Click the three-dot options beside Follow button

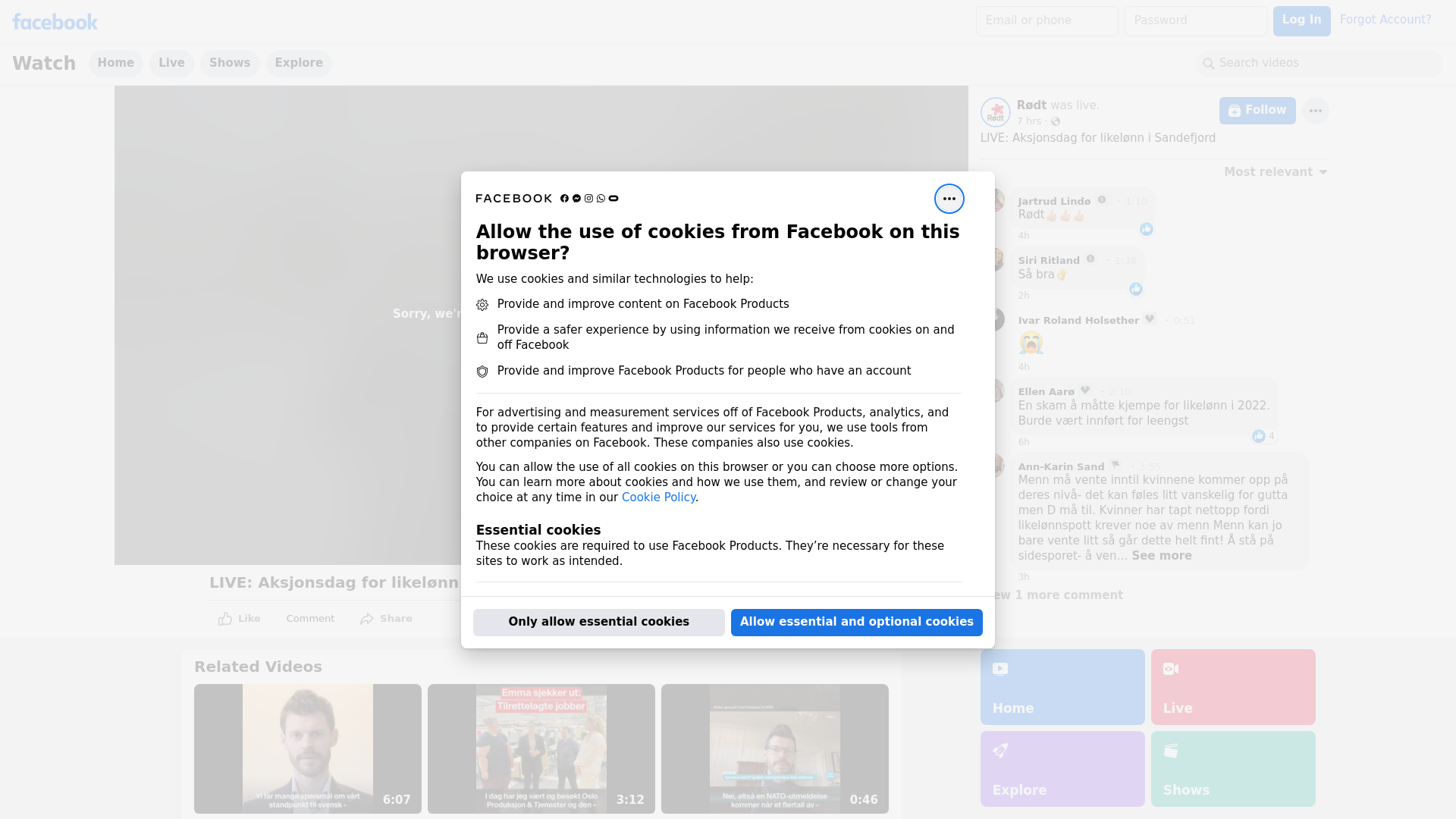pyautogui.click(x=1315, y=111)
